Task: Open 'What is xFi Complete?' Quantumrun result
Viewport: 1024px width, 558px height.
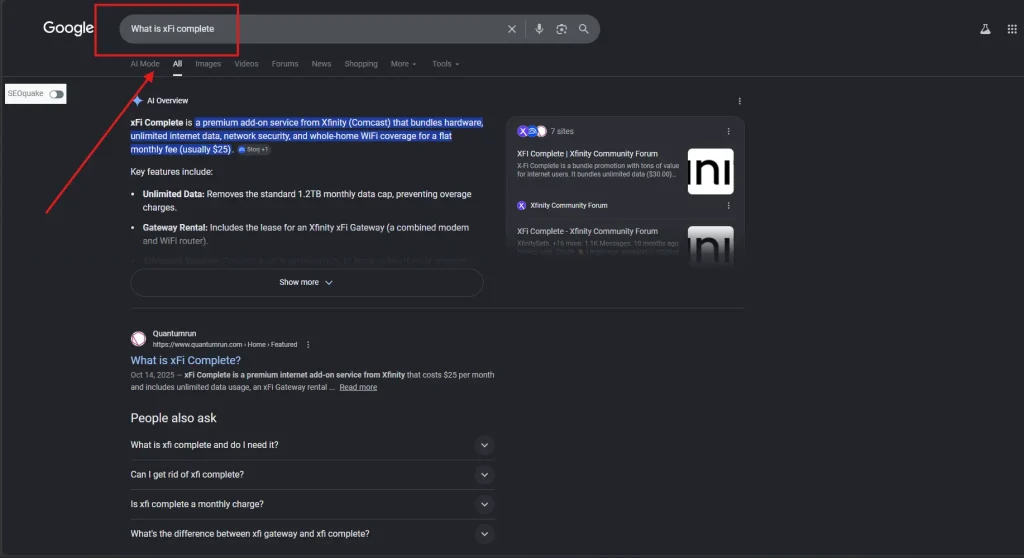Action: 185,360
